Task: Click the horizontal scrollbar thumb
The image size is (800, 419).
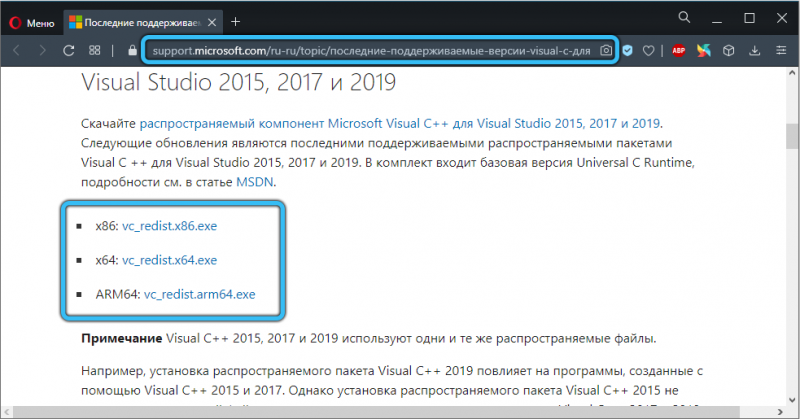Action: 376,412
